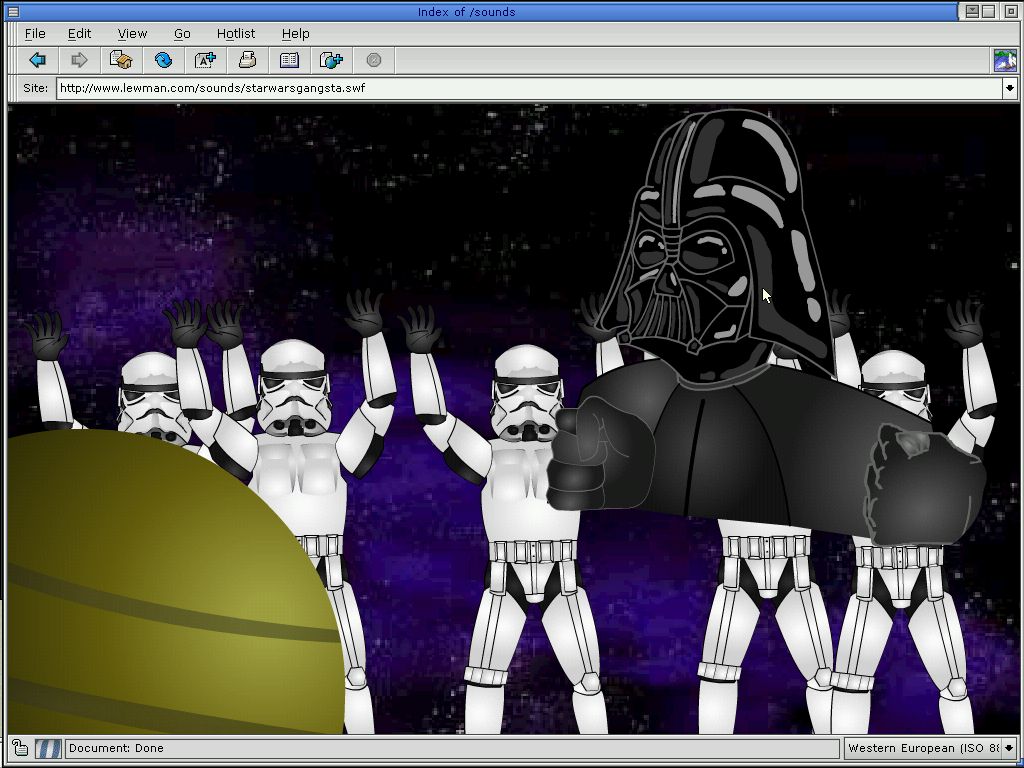Click the grayed Forward arrow button
Viewport: 1024px width, 768px height.
[x=79, y=60]
